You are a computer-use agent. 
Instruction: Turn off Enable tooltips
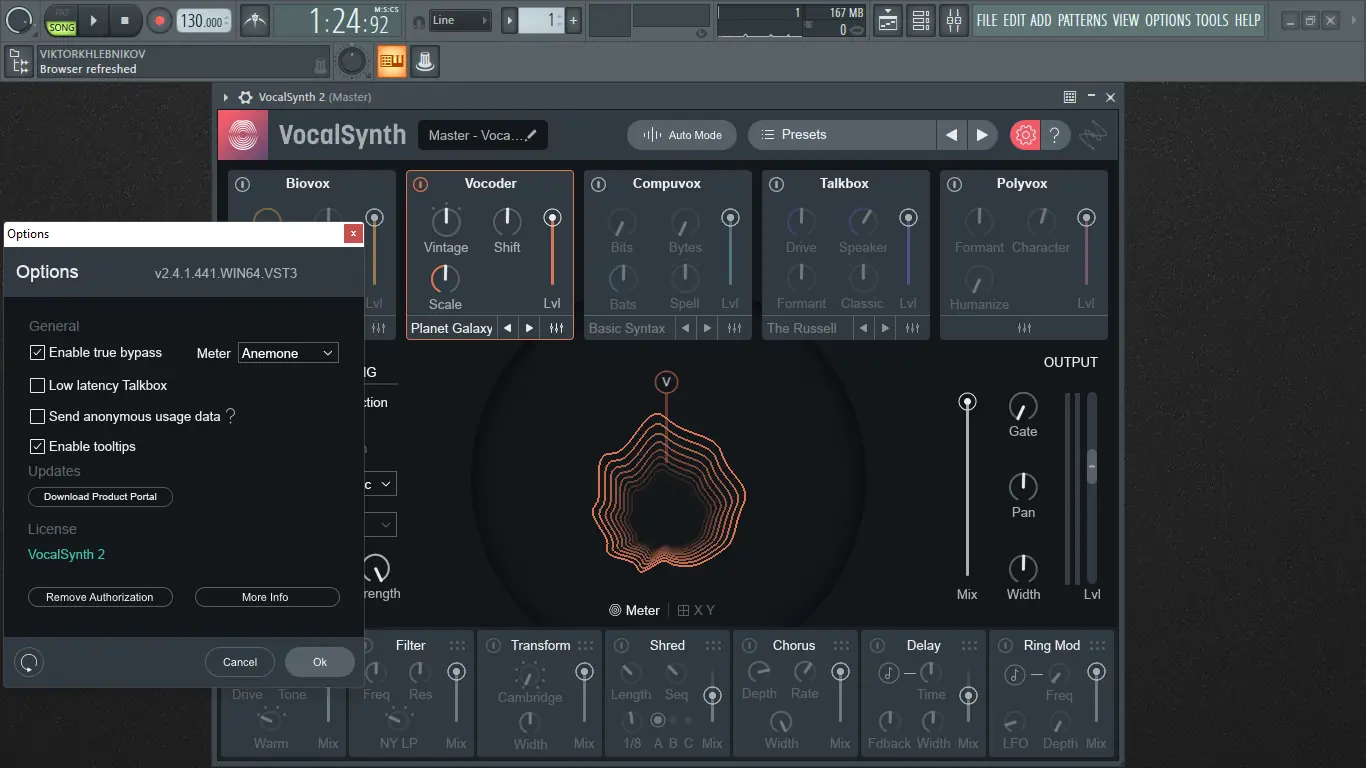point(37,446)
